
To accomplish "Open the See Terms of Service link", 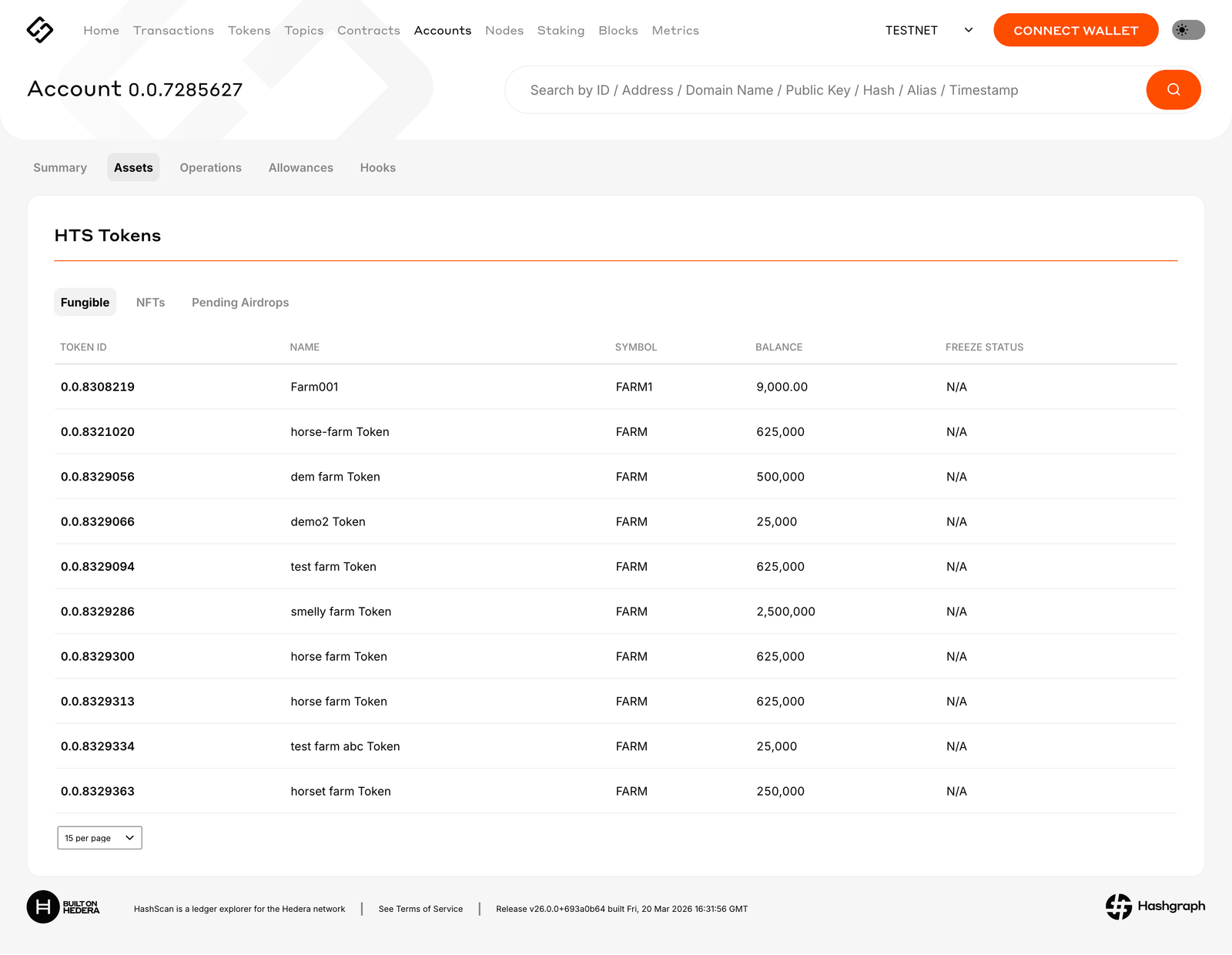I will pyautogui.click(x=420, y=909).
